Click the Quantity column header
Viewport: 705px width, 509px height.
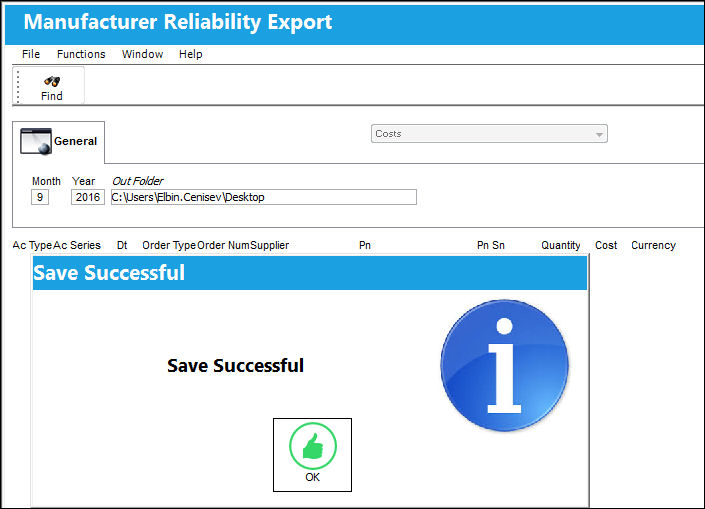(561, 245)
